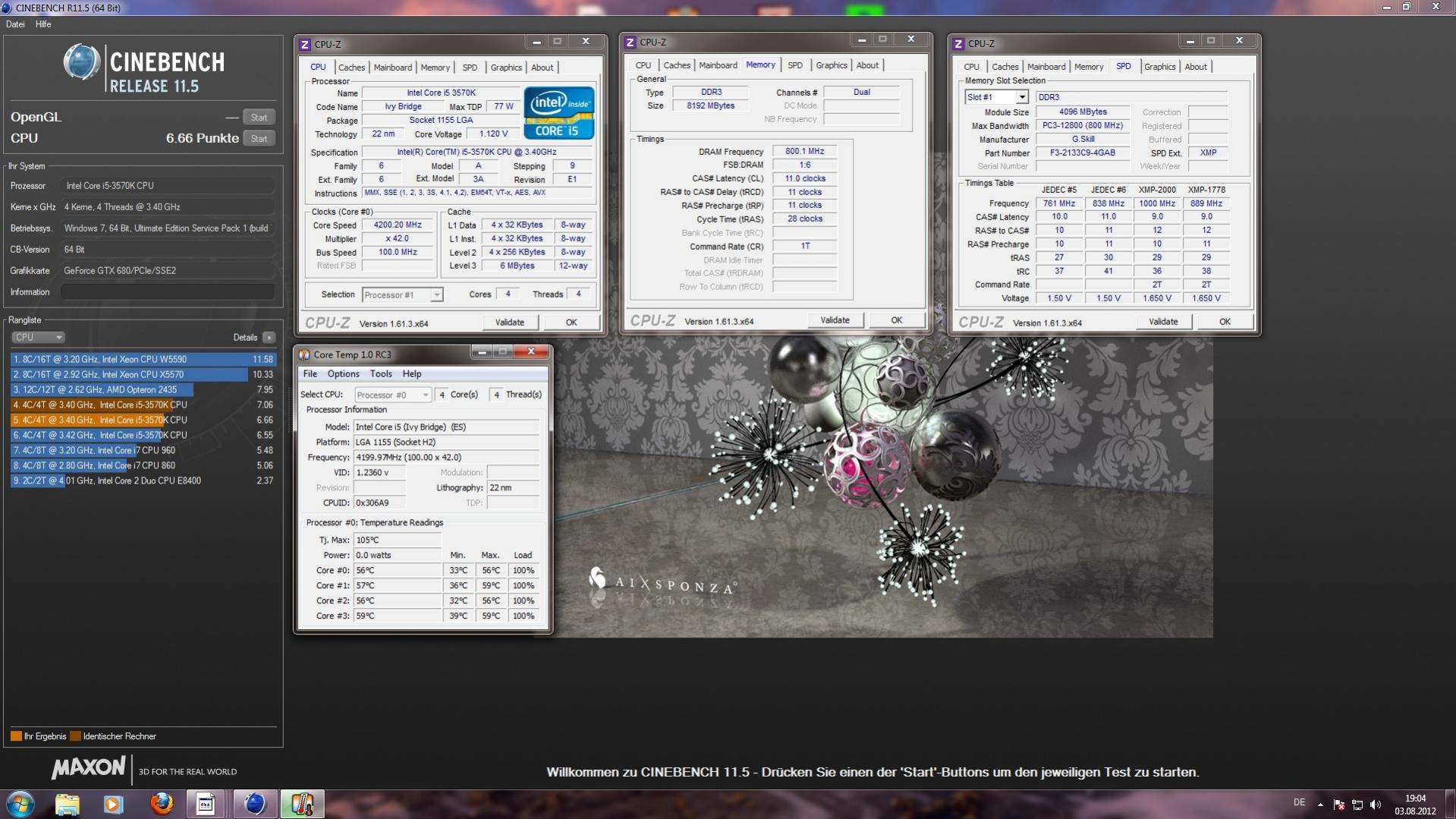Minimize the Core Temp window
The height and width of the screenshot is (819, 1456).
(481, 351)
